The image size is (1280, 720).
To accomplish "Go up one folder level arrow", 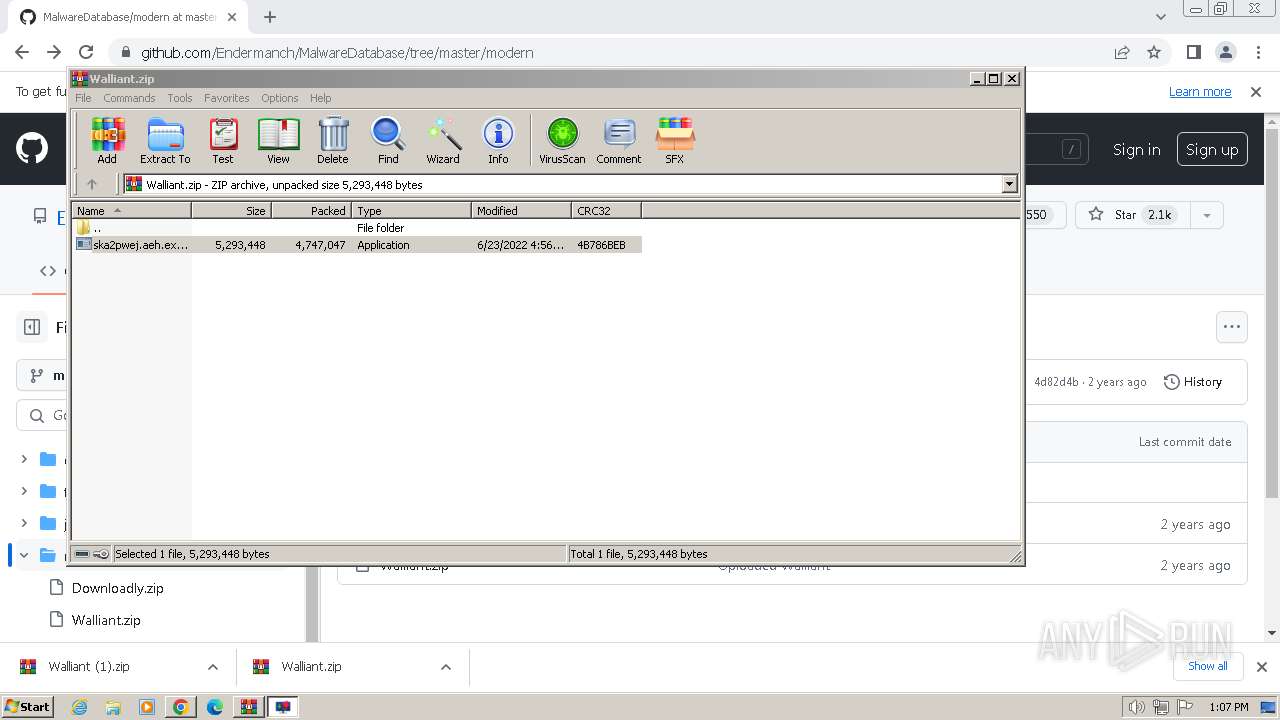I will [x=92, y=184].
